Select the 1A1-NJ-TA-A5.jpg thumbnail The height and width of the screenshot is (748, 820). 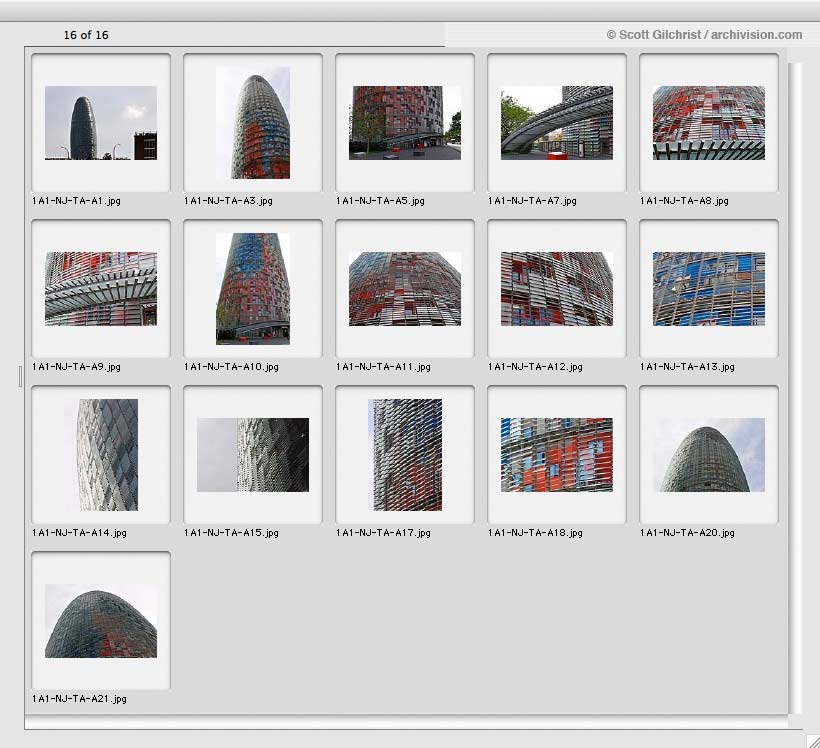coord(405,123)
